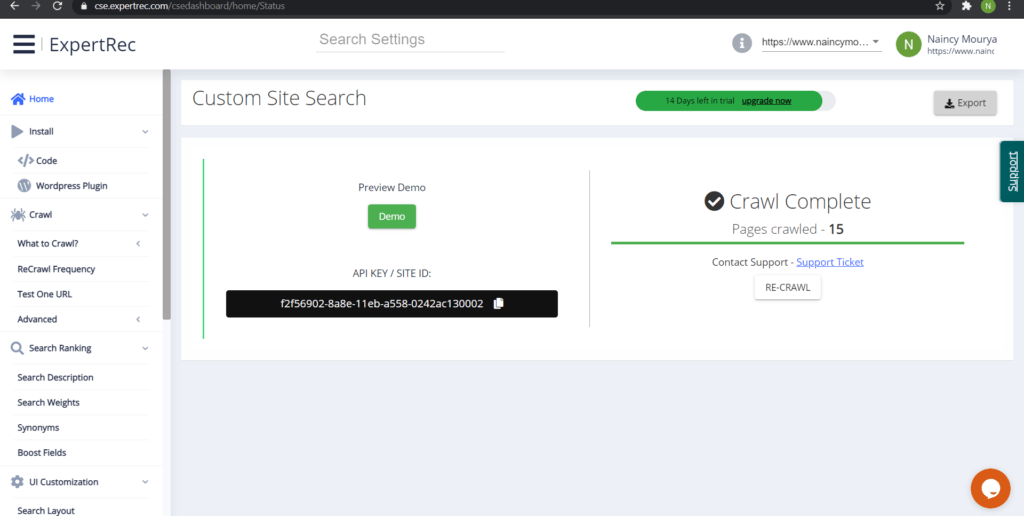Screen dimensions: 1024x516
Task: Click the Home house icon
Action: pyautogui.click(x=18, y=99)
